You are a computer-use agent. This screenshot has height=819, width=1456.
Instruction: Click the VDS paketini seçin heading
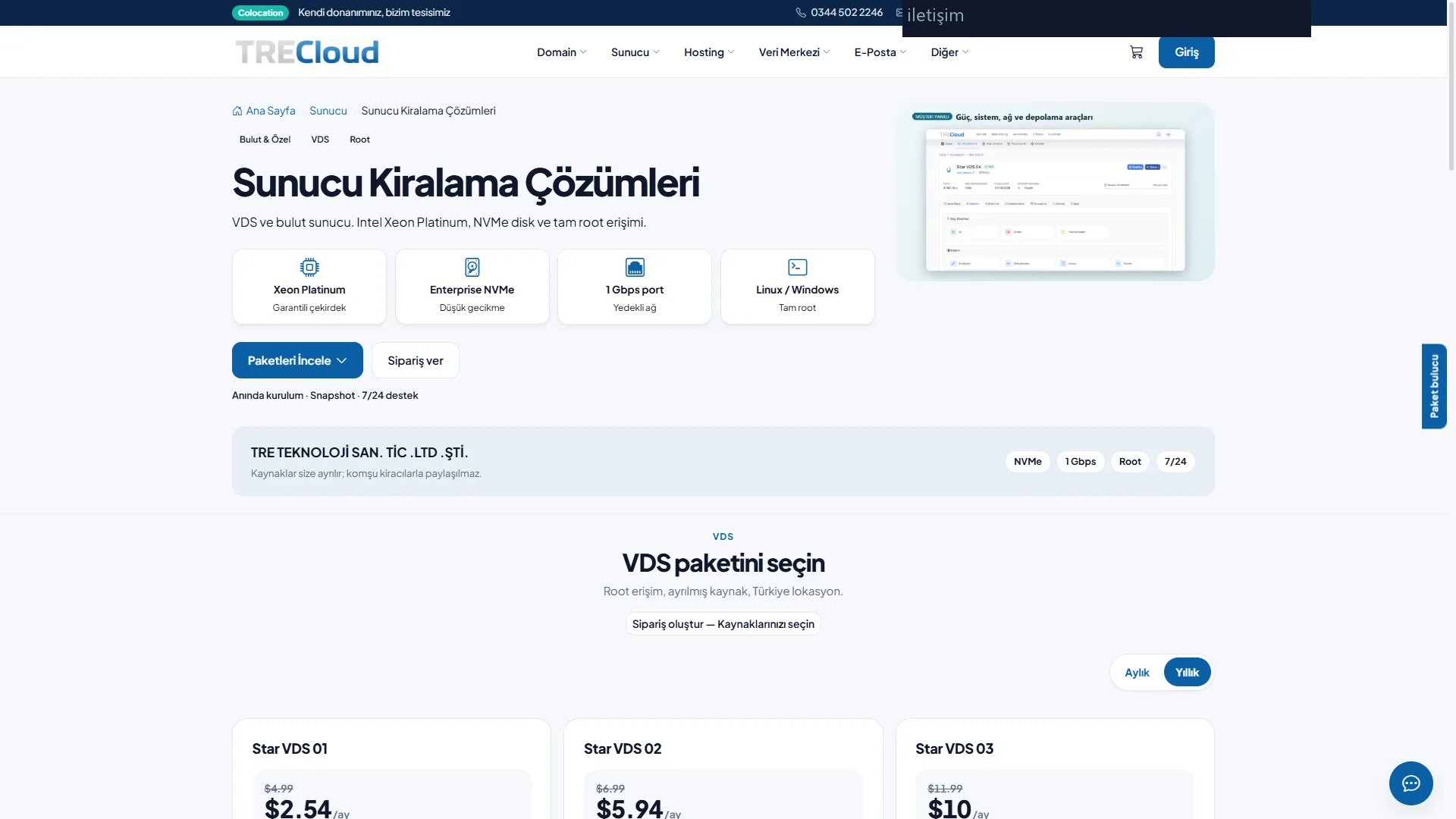coord(723,563)
